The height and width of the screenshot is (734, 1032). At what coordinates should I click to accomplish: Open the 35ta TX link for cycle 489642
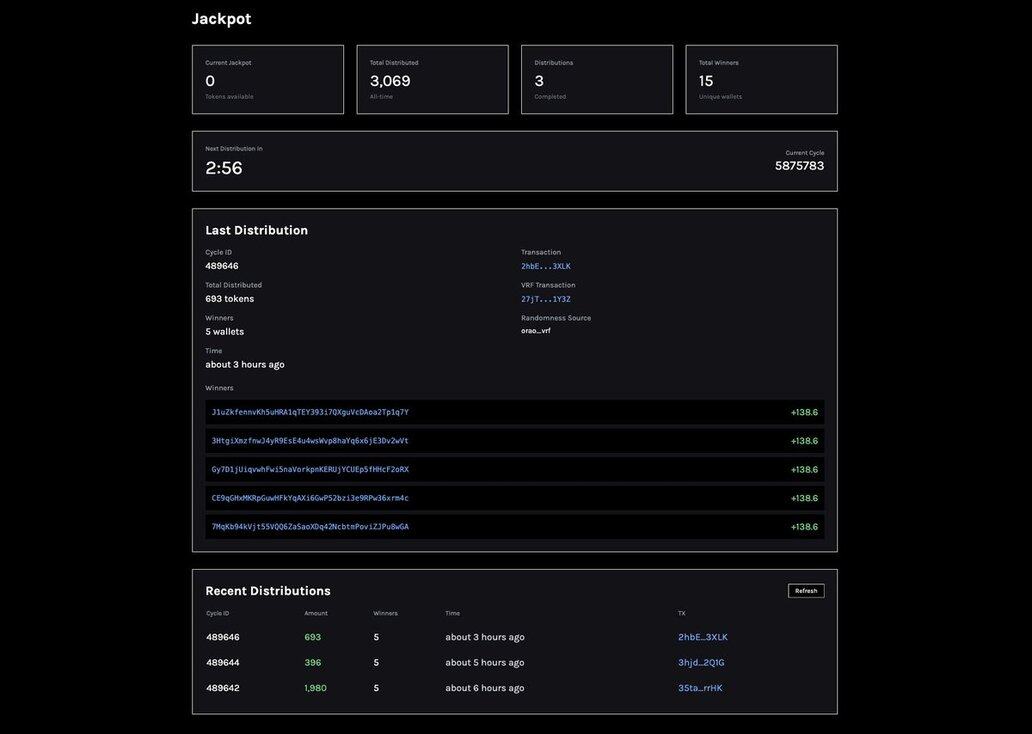[700, 688]
